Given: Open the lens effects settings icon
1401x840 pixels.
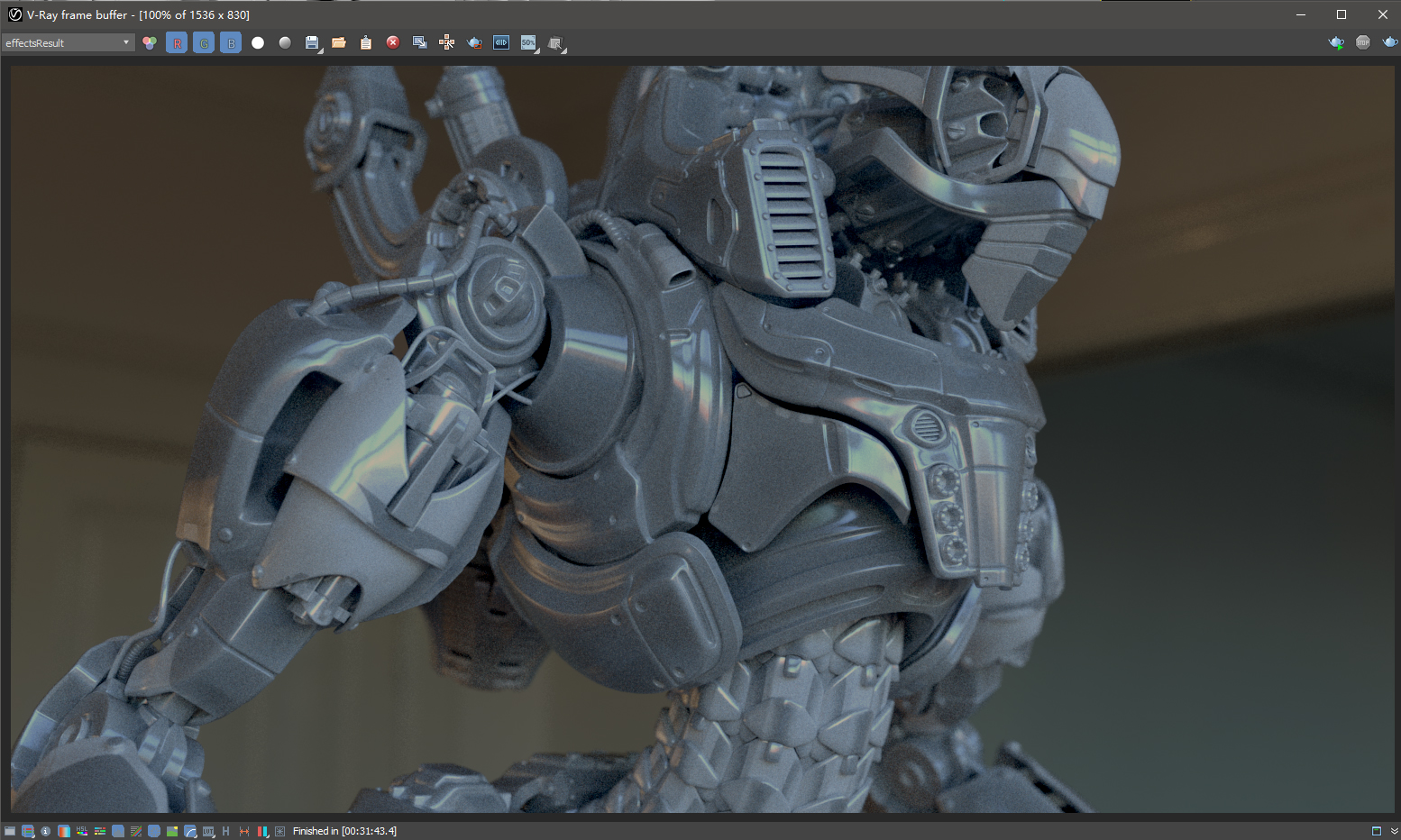Looking at the screenshot, I should click(x=279, y=831).
